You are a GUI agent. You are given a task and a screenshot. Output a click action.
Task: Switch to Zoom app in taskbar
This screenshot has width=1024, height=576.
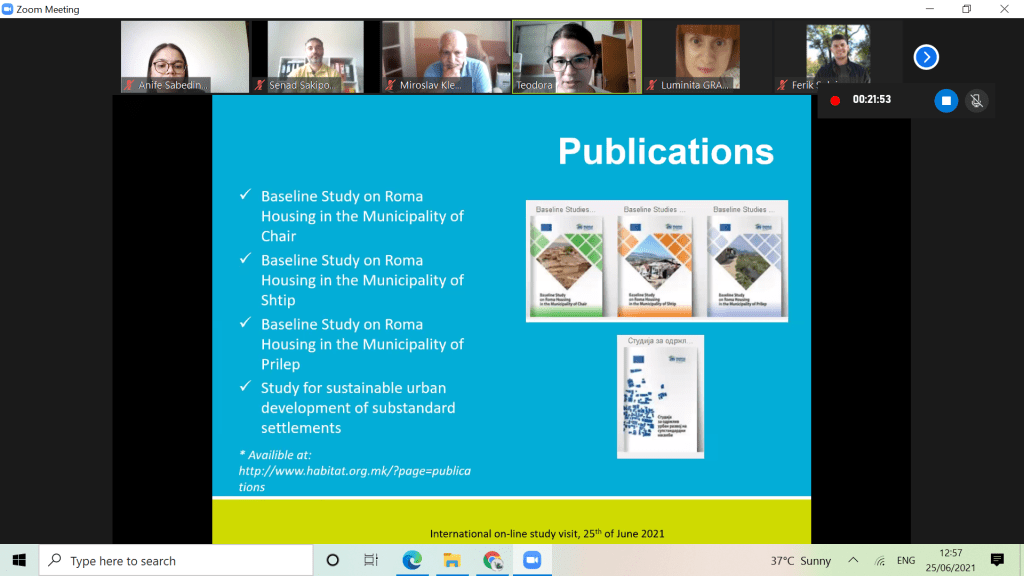pyautogui.click(x=531, y=560)
